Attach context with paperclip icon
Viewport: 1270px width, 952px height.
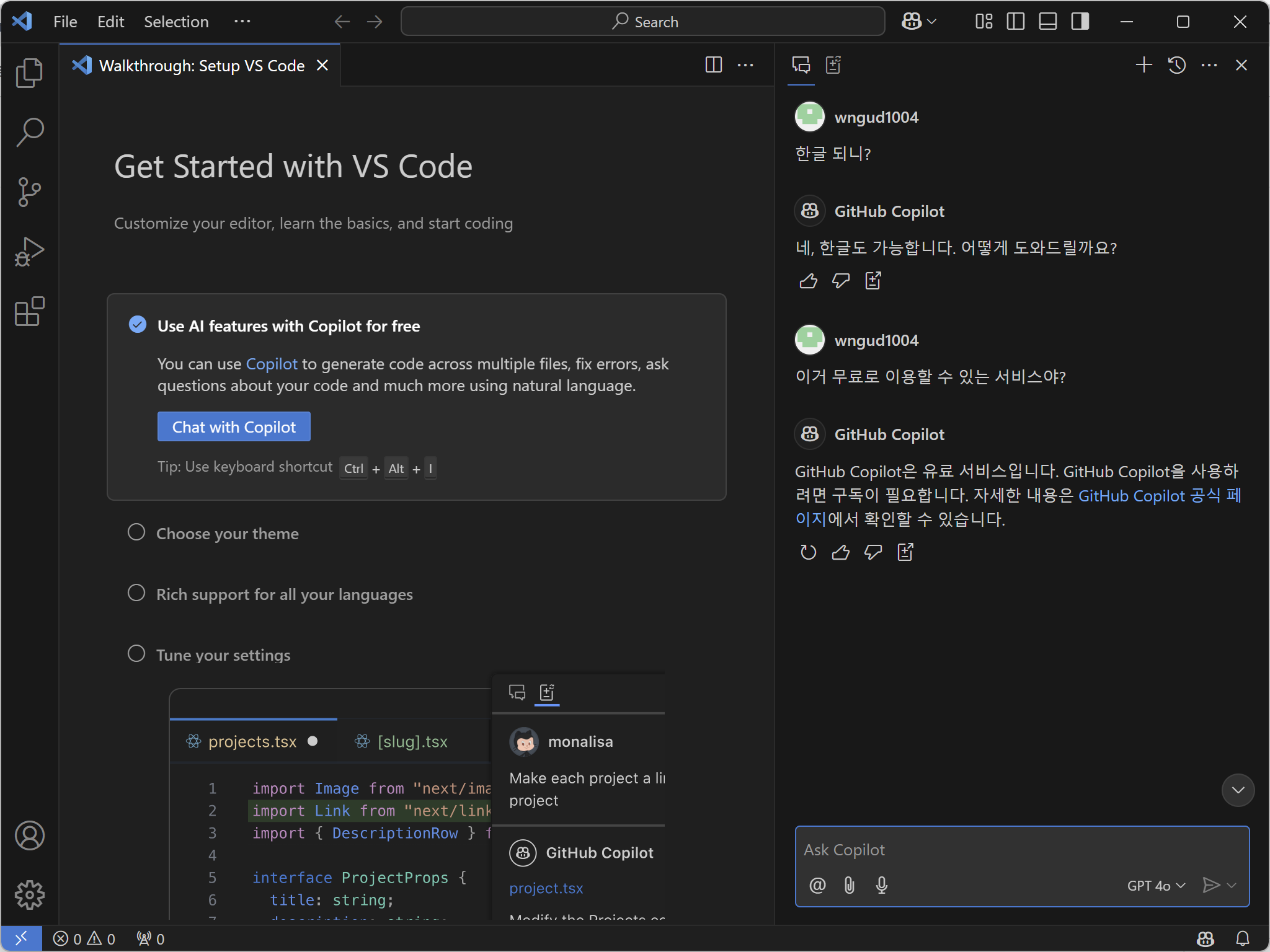[x=849, y=885]
